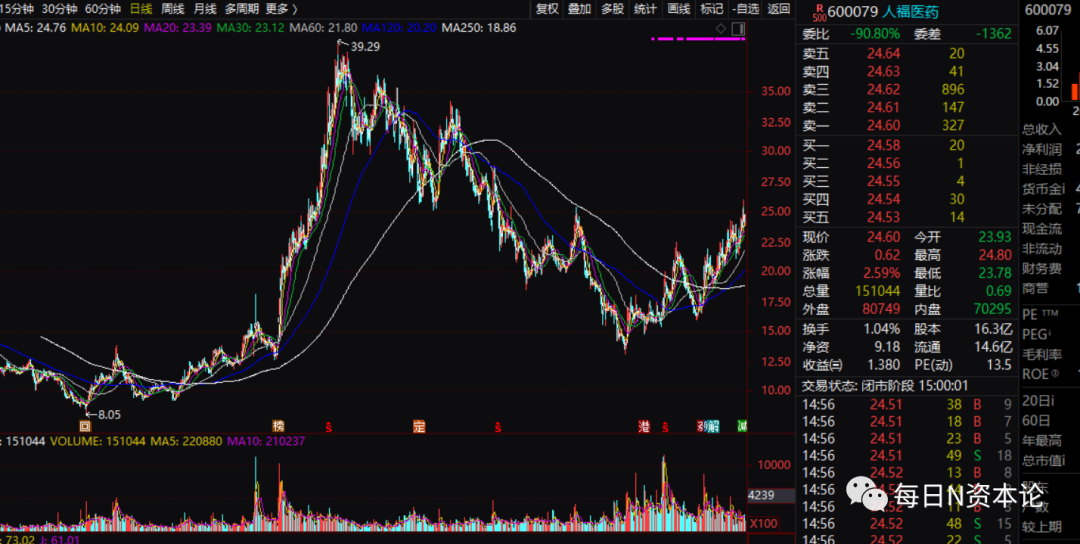Click MA250: 18.86 indicator label
Screen dimensions: 1080x544
click(479, 28)
